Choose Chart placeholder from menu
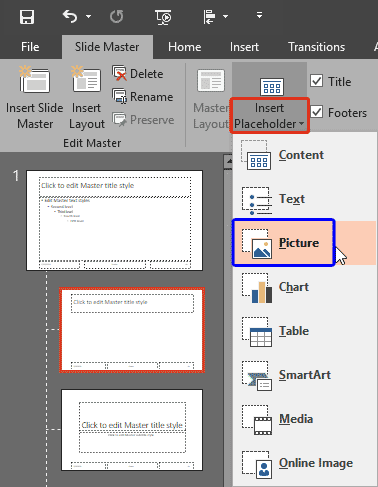The image size is (378, 487). tap(305, 287)
